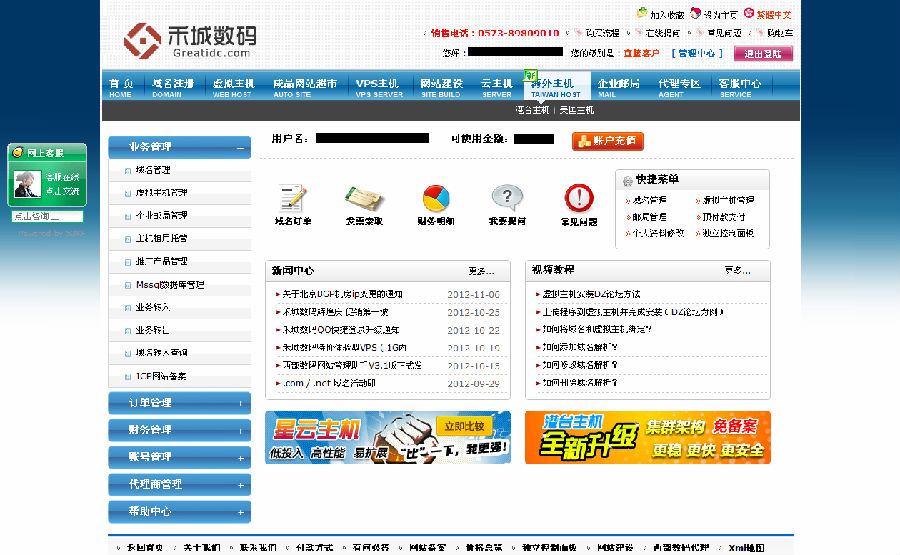Expand the 帮助中心 sidebar section
Screen dimensions: 900x555
click(240, 511)
